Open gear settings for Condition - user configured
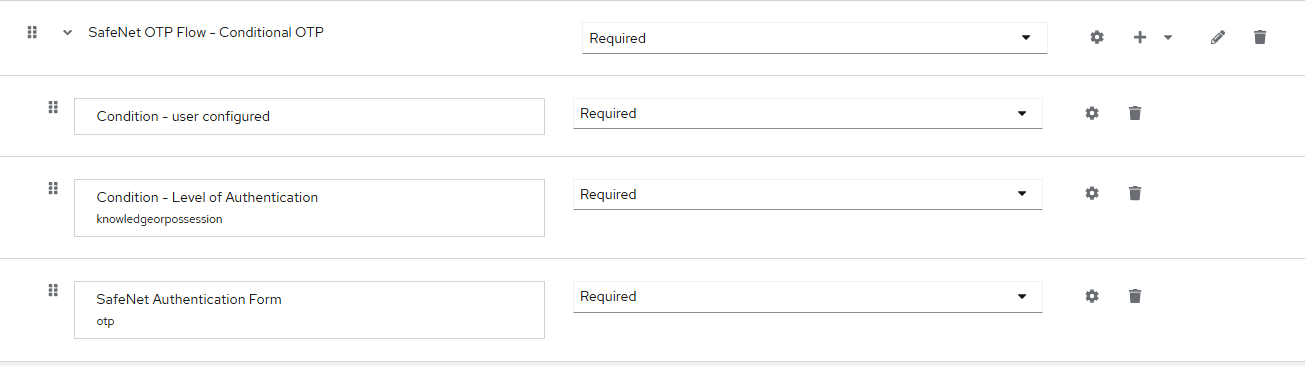Screen dimensions: 1305x366 [x=1092, y=113]
